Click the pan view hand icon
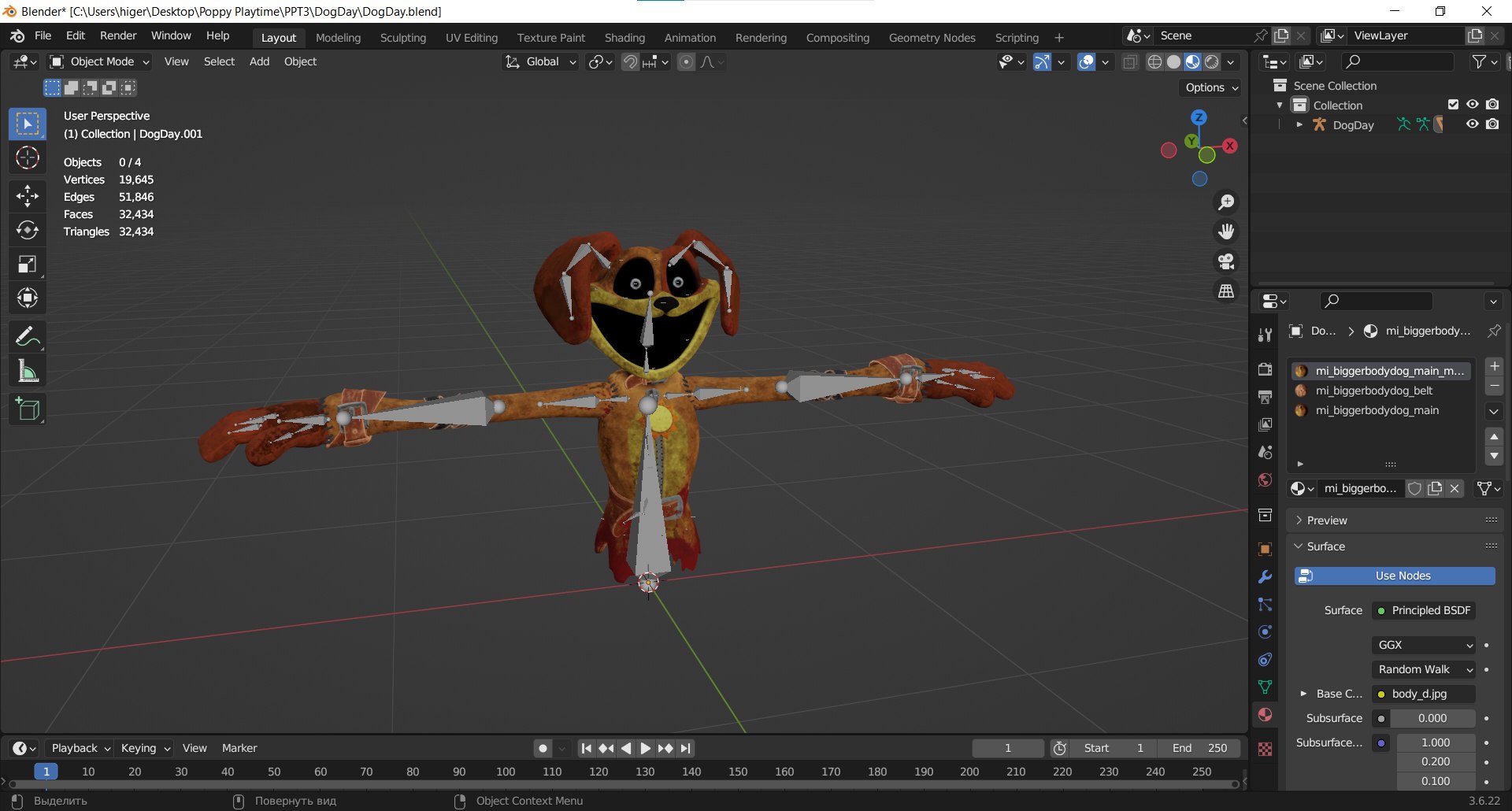The image size is (1512, 811). pos(1226,231)
